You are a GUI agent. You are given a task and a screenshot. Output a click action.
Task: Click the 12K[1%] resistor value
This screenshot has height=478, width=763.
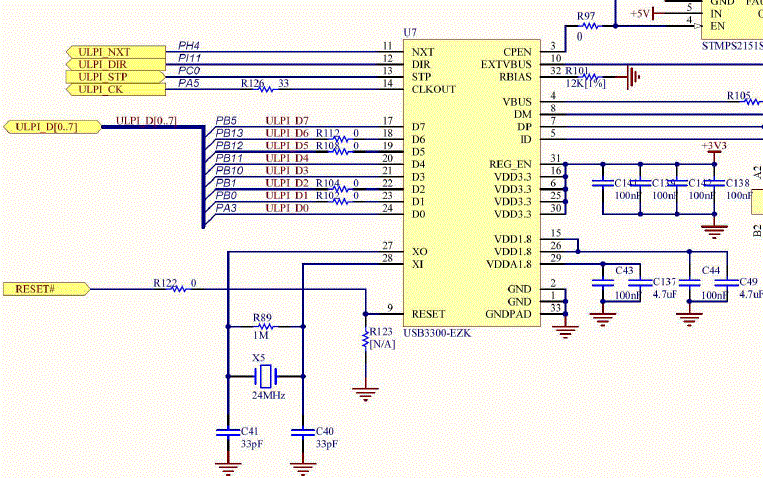pyautogui.click(x=586, y=84)
